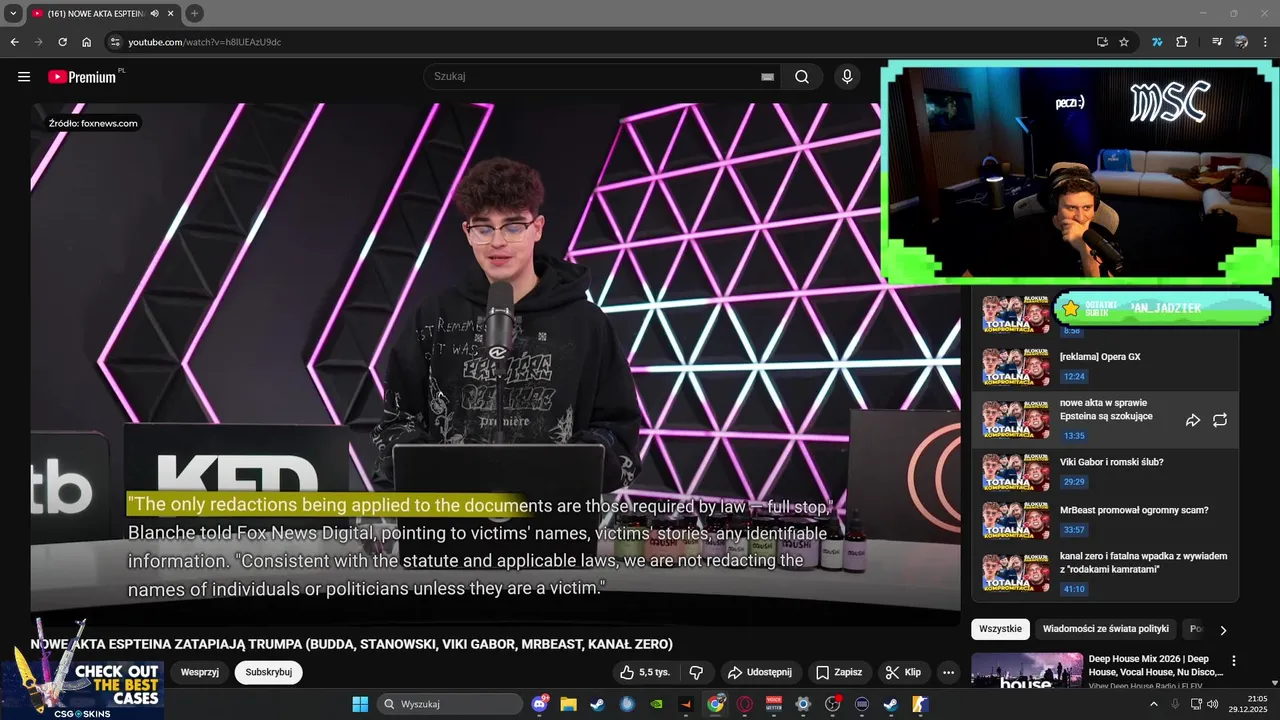Image resolution: width=1280 pixels, height=720 pixels.
Task: Jump to chapter Viki Gabor i romski ślub?
Action: pos(1105,472)
